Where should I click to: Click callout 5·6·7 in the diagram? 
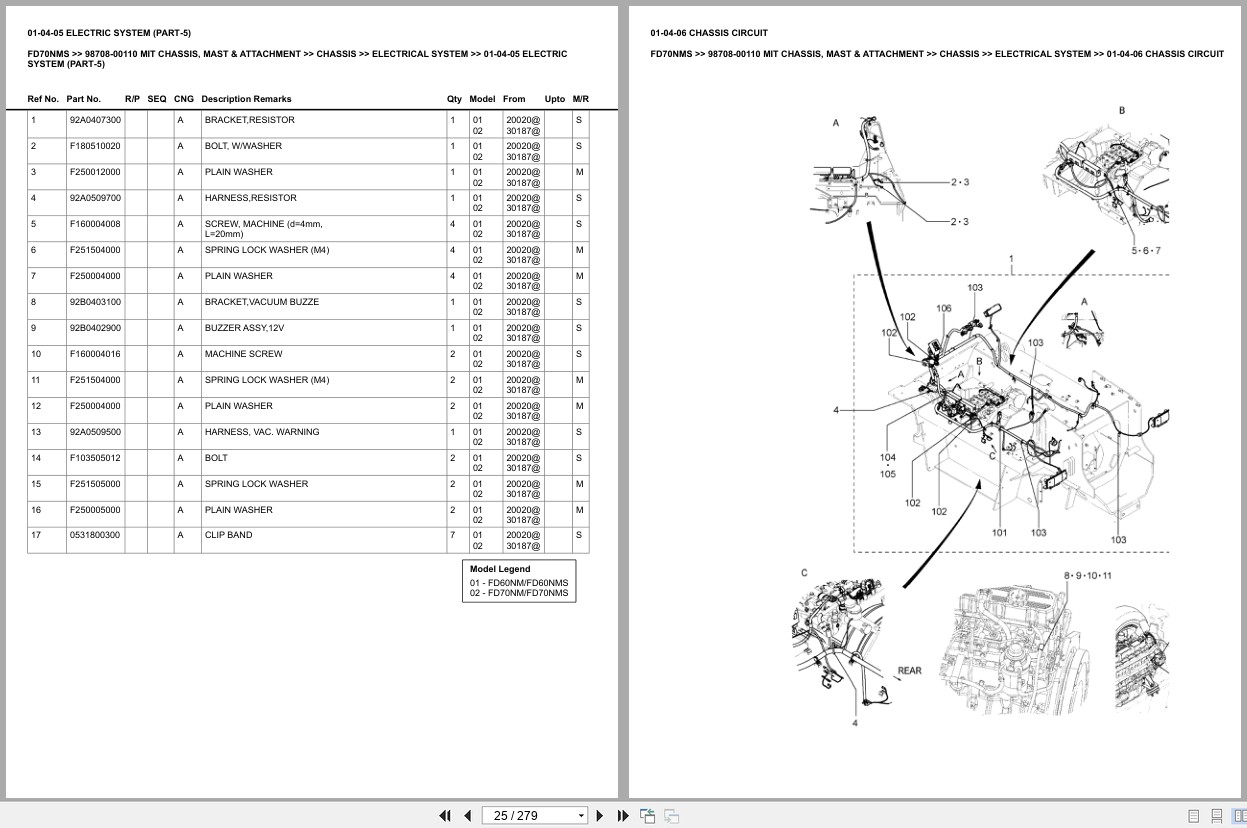1146,250
